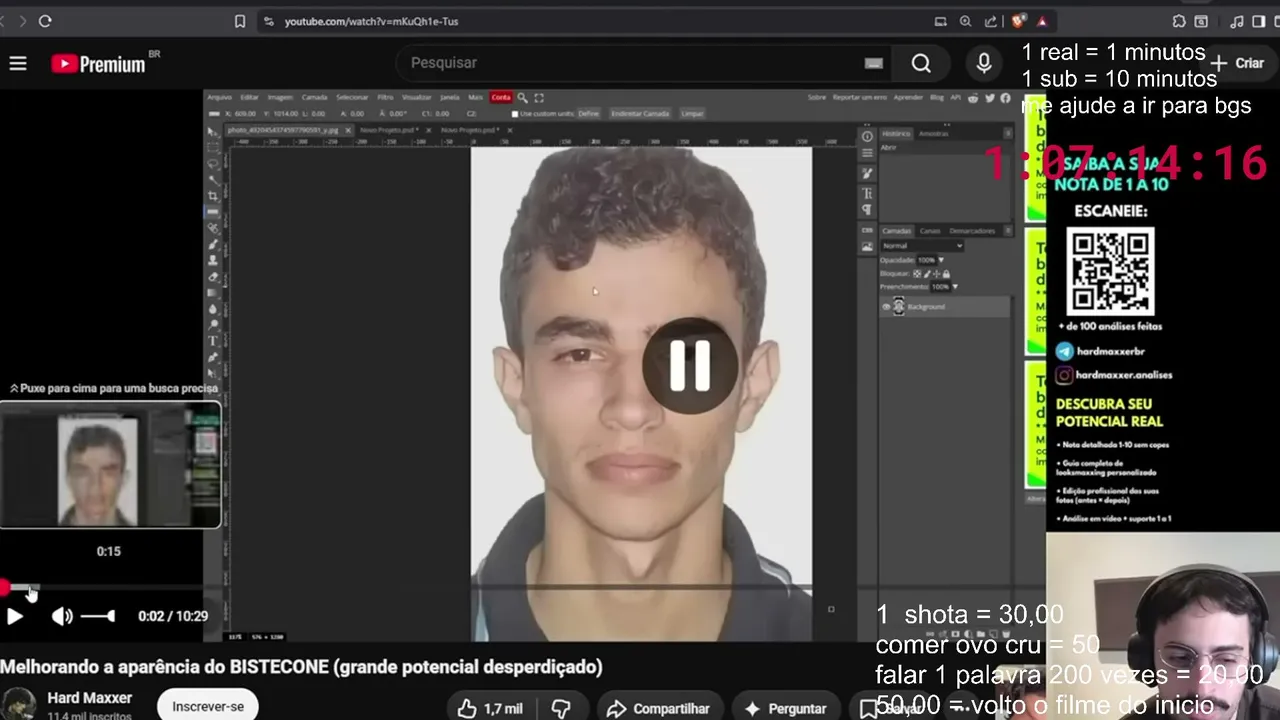Click the Photopea search magnifier icon
The width and height of the screenshot is (1280, 720).
pyautogui.click(x=522, y=97)
